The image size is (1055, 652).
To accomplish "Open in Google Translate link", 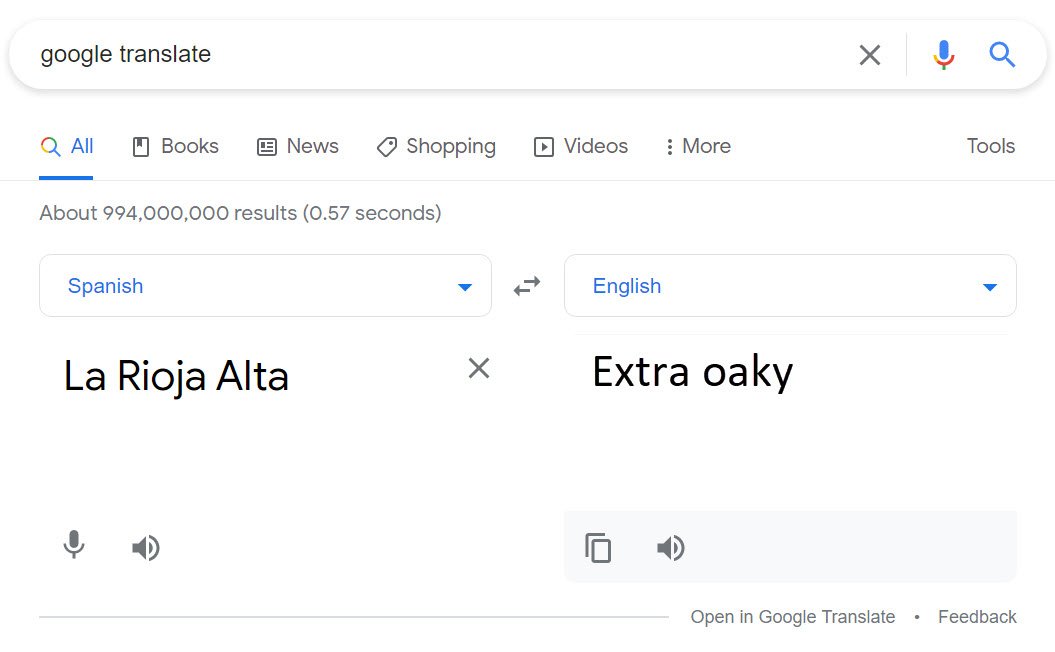I will point(793,617).
